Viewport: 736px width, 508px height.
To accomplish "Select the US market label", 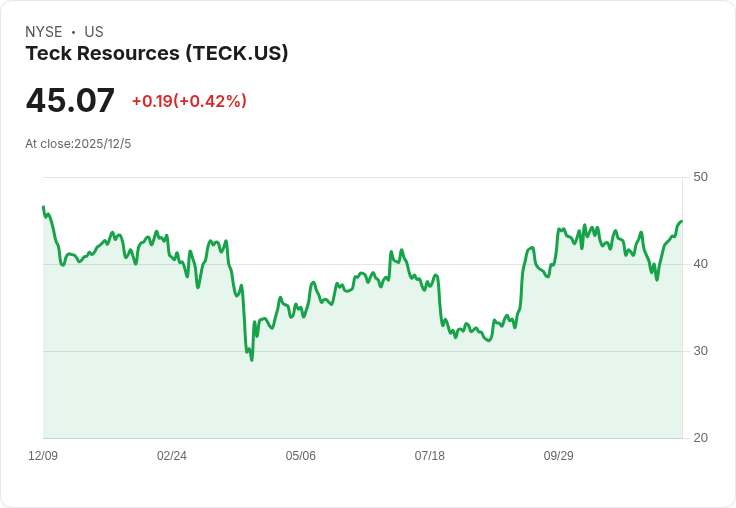I will click(94, 32).
